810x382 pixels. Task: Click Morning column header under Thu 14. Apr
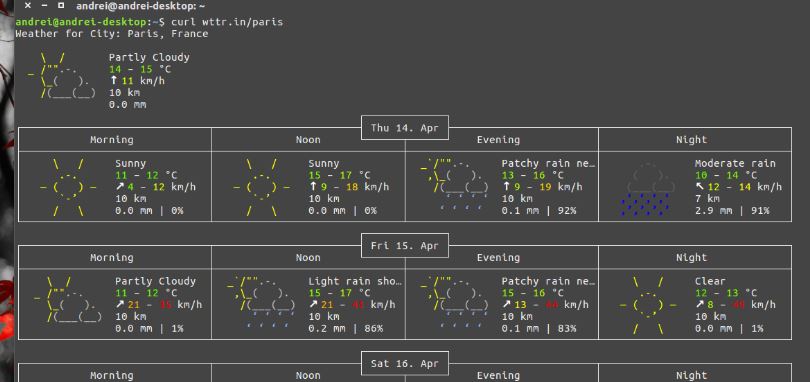pos(112,140)
